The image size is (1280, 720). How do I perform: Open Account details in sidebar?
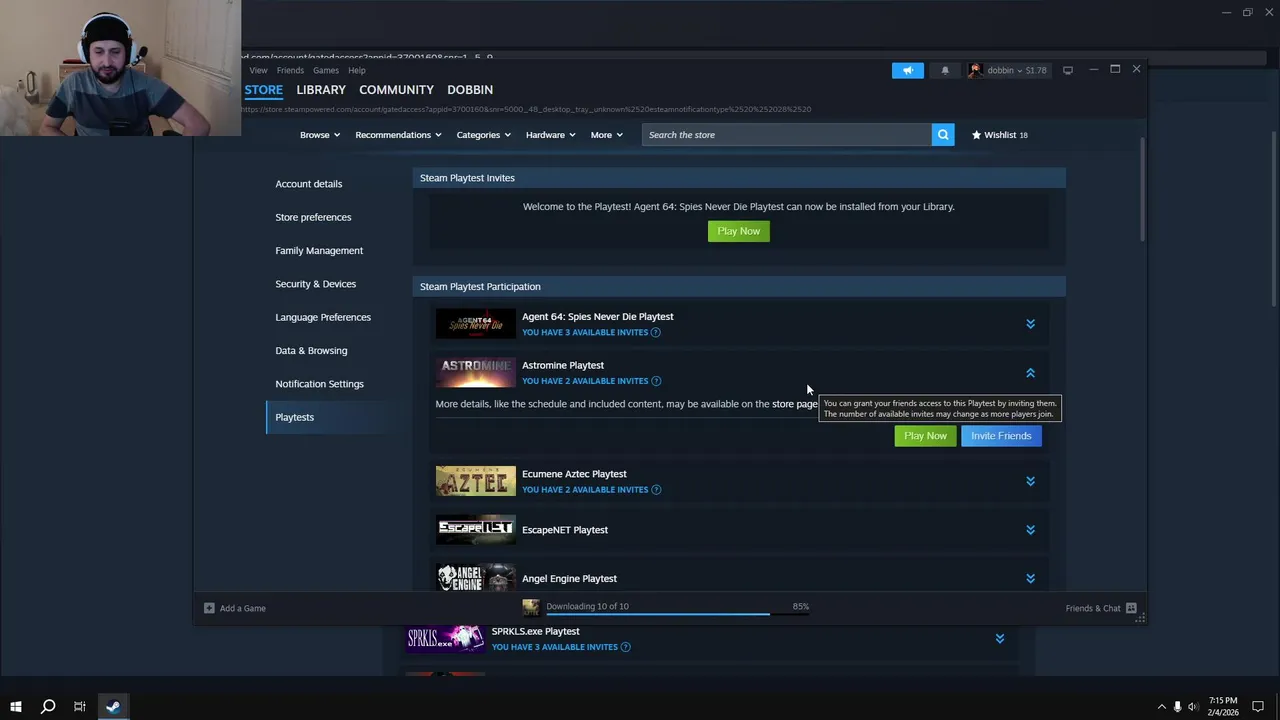coord(309,184)
